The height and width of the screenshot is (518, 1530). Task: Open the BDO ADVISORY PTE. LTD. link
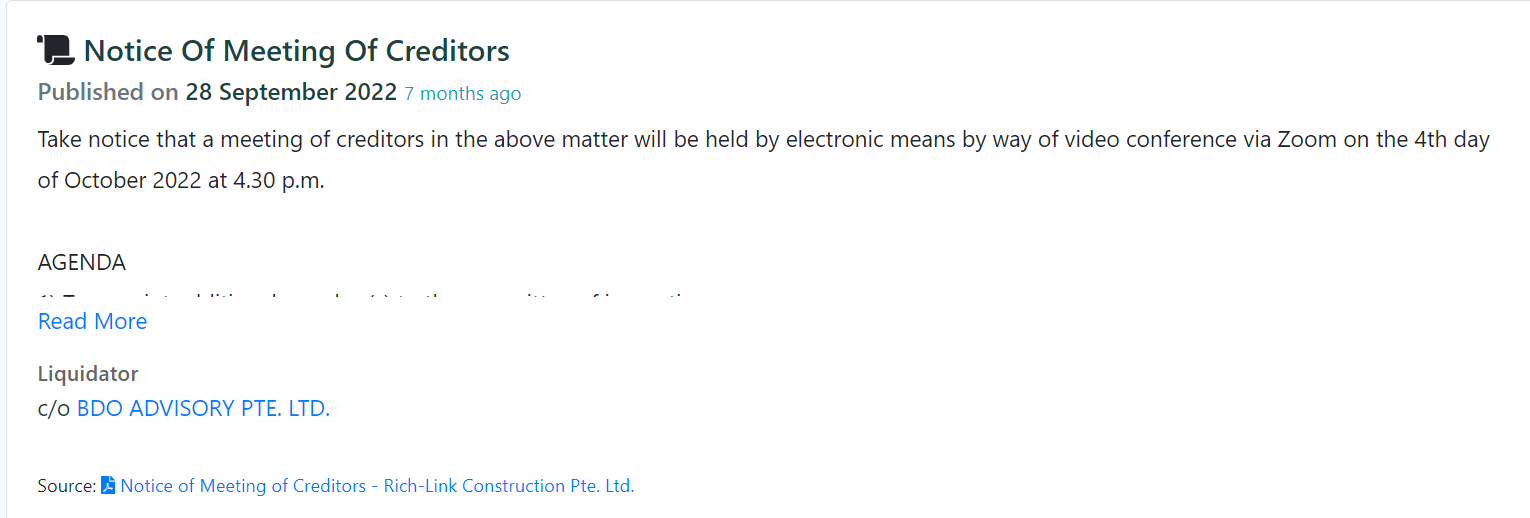[203, 408]
